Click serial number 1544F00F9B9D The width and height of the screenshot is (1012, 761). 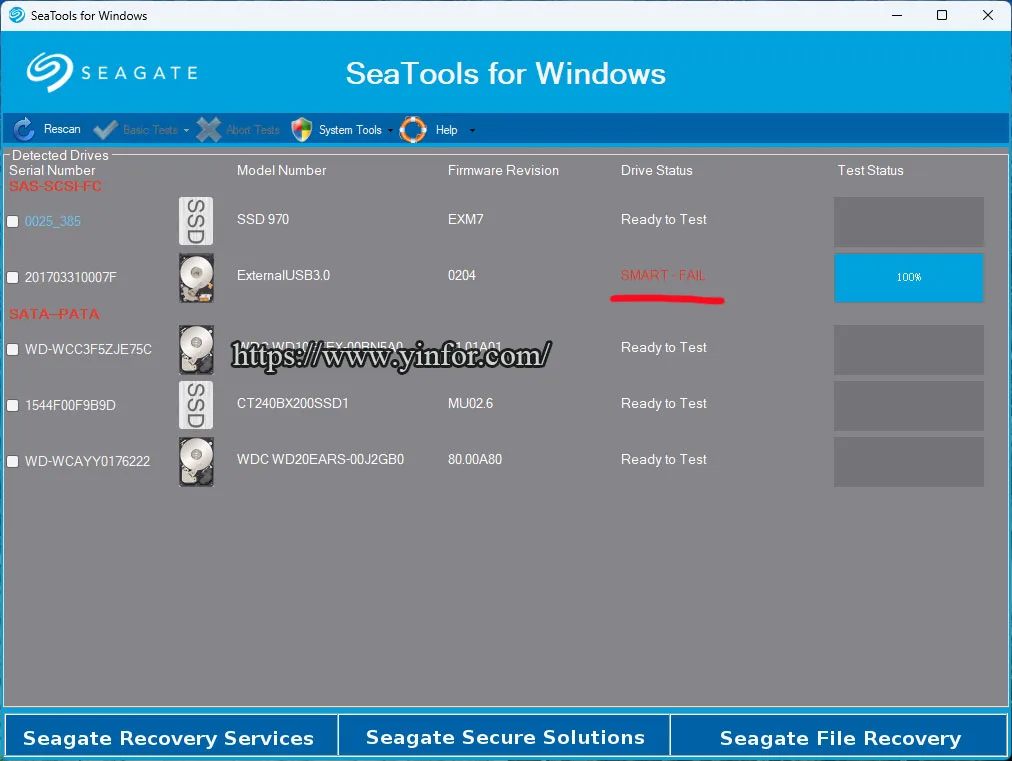pos(70,405)
